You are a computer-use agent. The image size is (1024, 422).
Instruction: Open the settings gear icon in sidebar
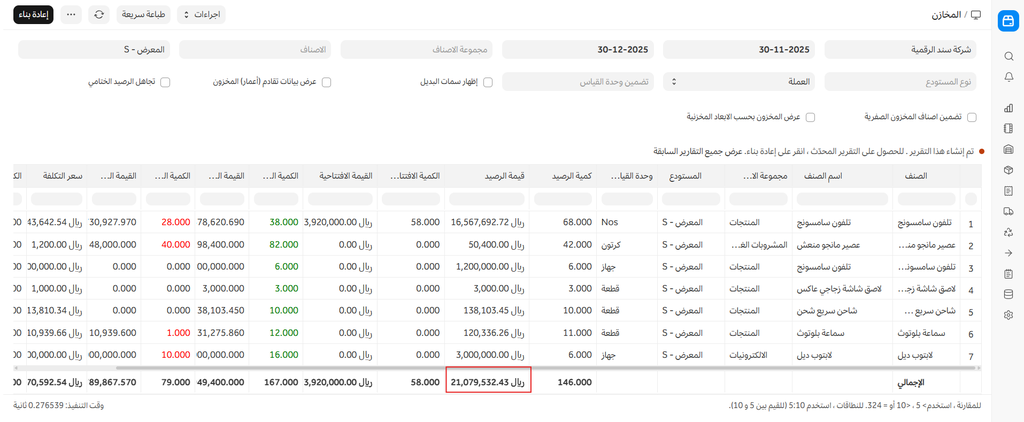tap(1008, 315)
